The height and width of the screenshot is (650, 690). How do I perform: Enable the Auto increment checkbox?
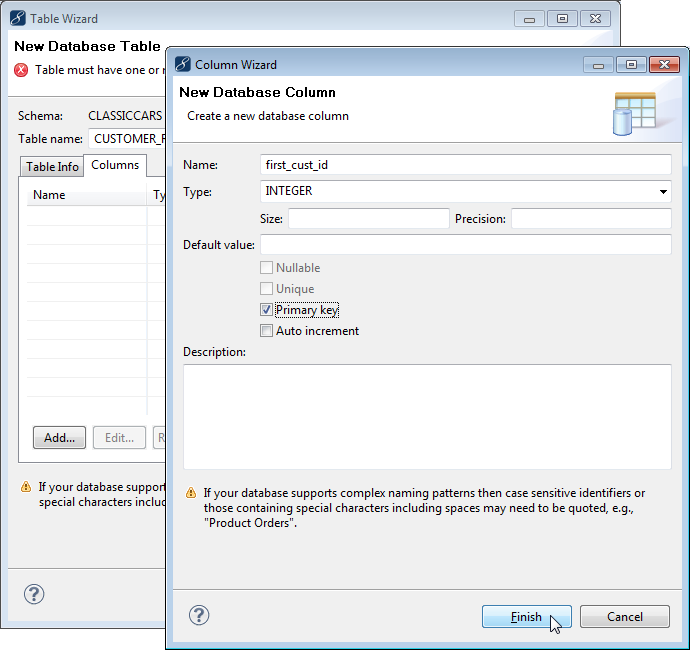point(267,331)
